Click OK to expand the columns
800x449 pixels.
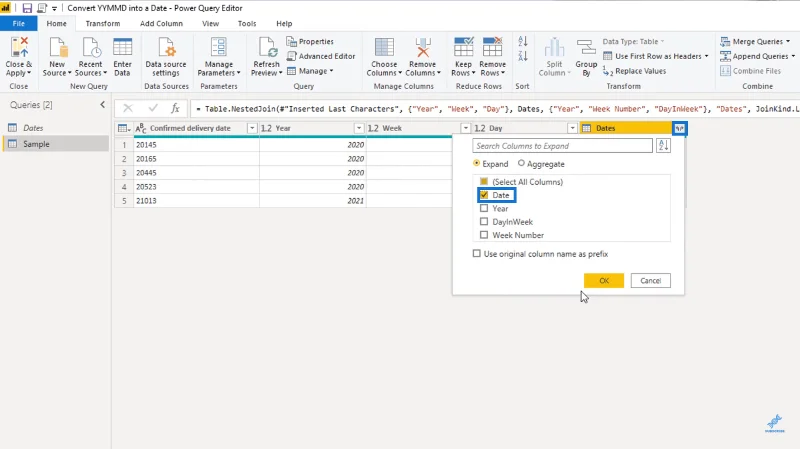click(x=604, y=281)
